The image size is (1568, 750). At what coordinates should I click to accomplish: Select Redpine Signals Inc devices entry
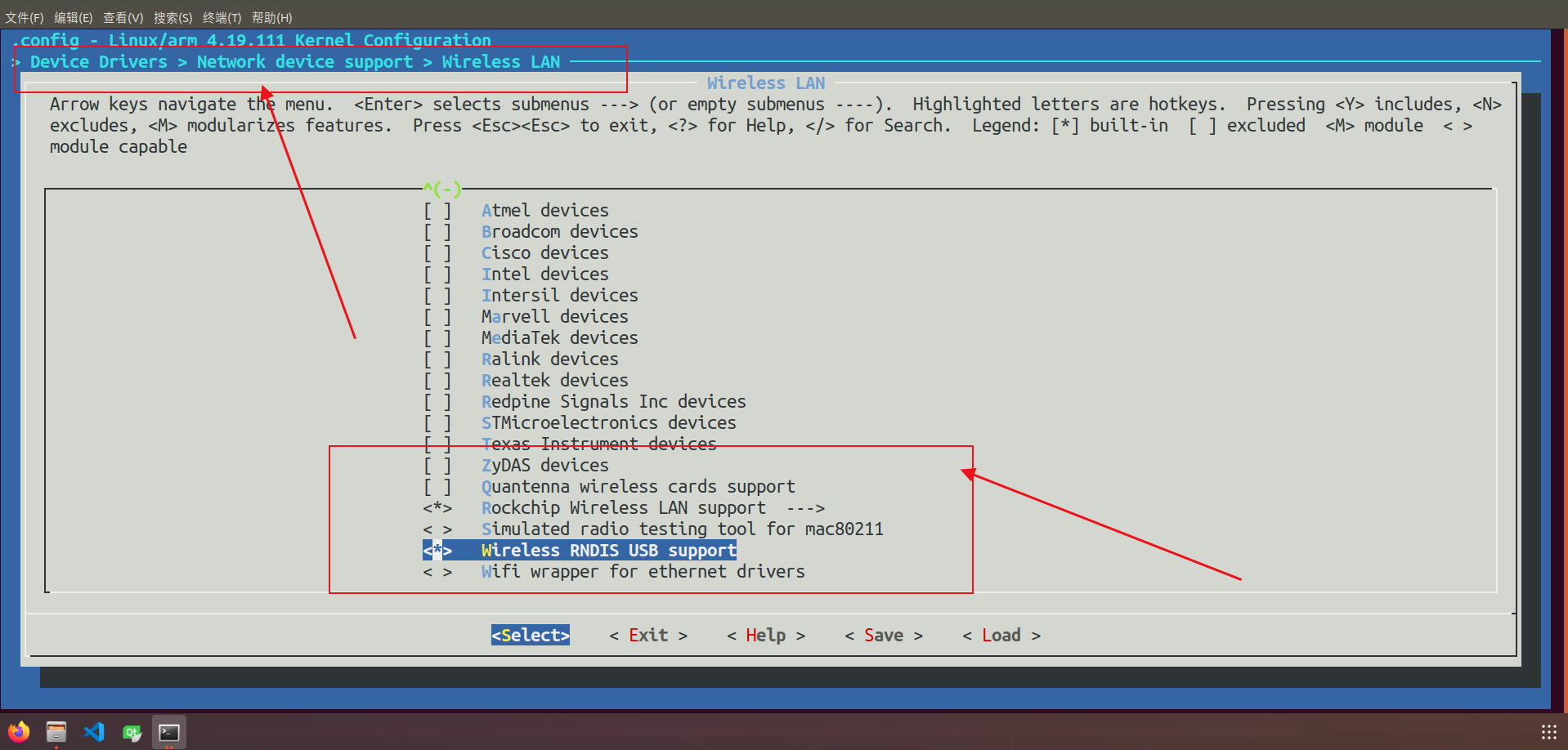tap(613, 402)
